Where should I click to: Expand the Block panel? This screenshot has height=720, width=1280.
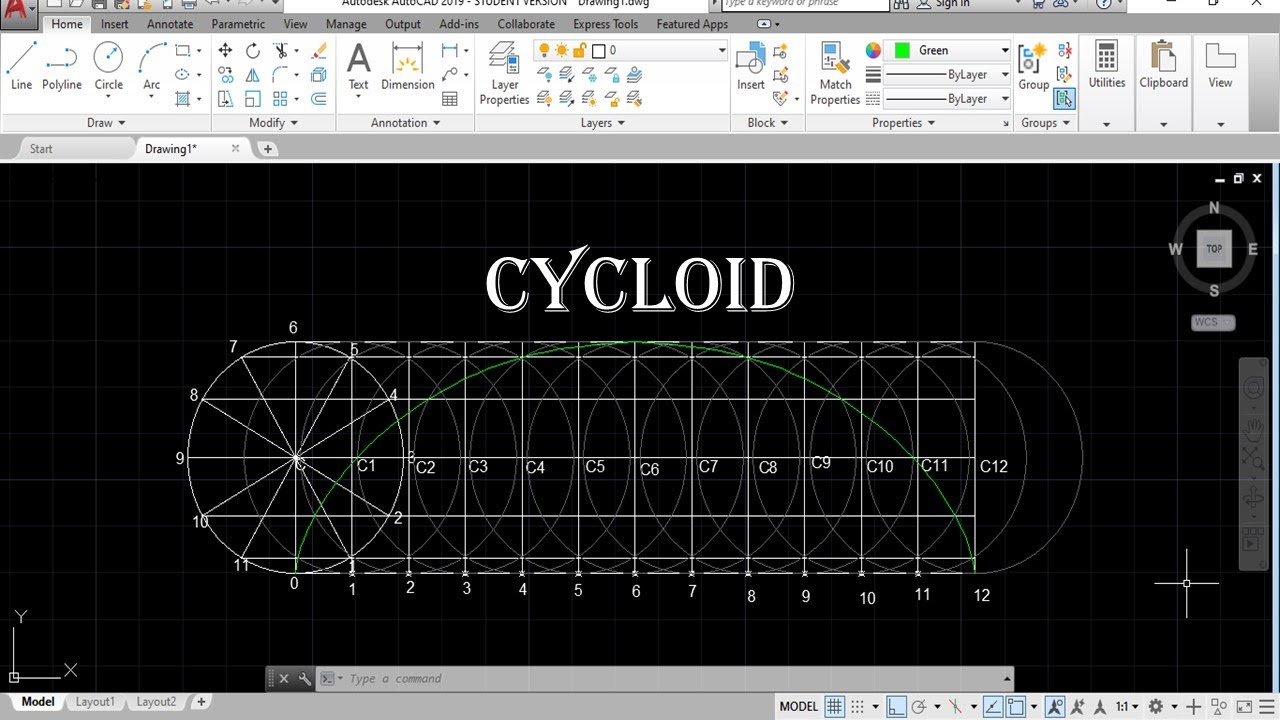click(x=767, y=123)
